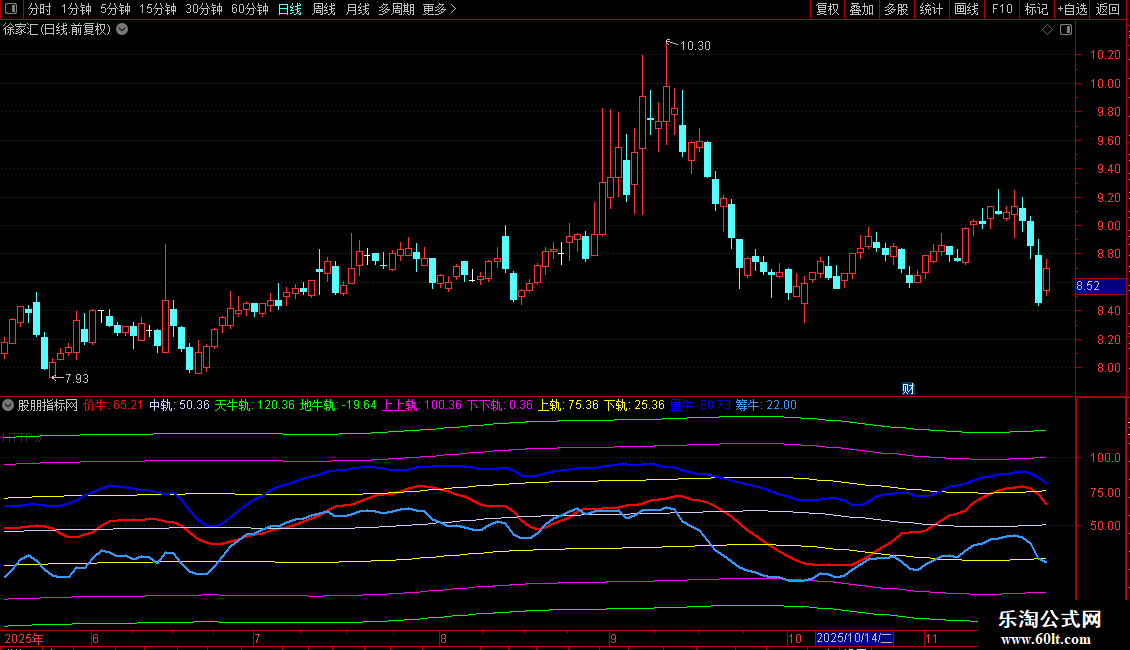Toggle the 标记 mark option

pyautogui.click(x=1036, y=9)
